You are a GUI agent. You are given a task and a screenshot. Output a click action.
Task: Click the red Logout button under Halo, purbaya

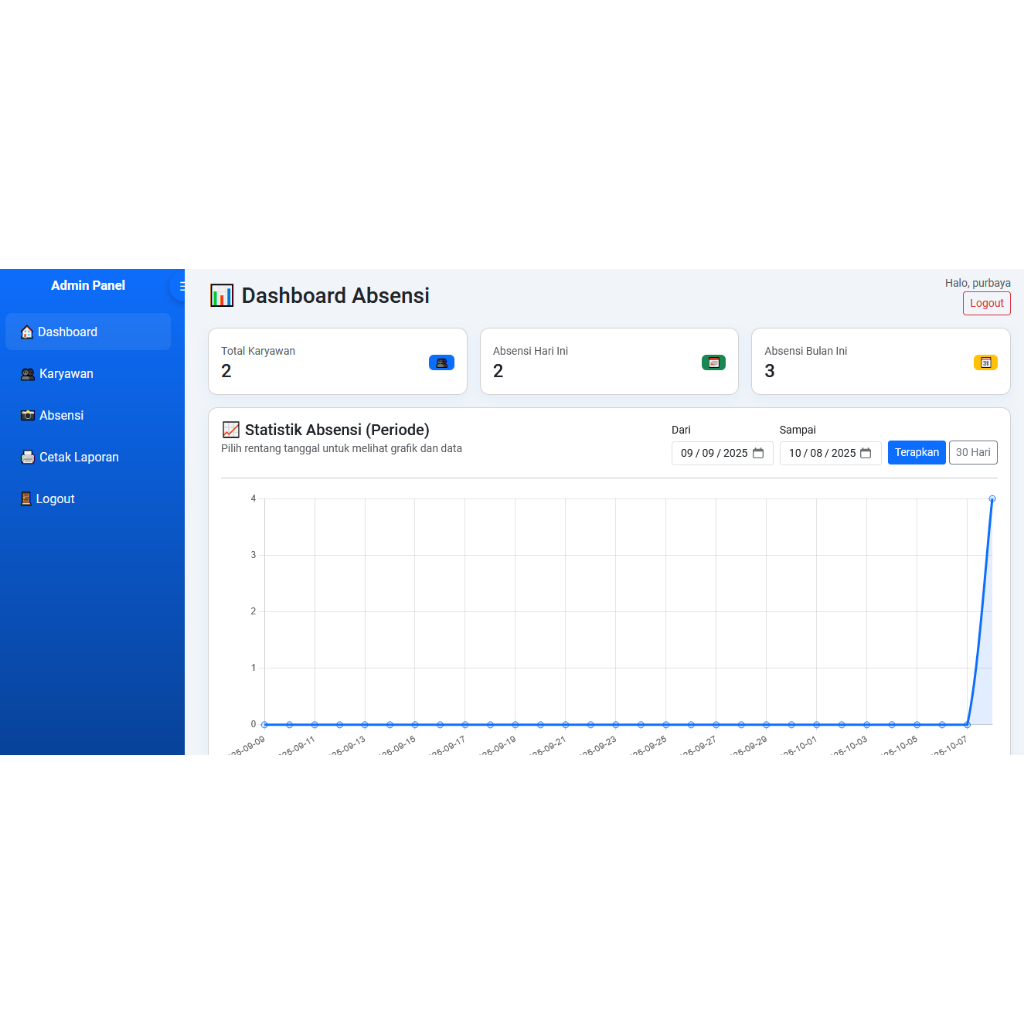[x=986, y=304]
